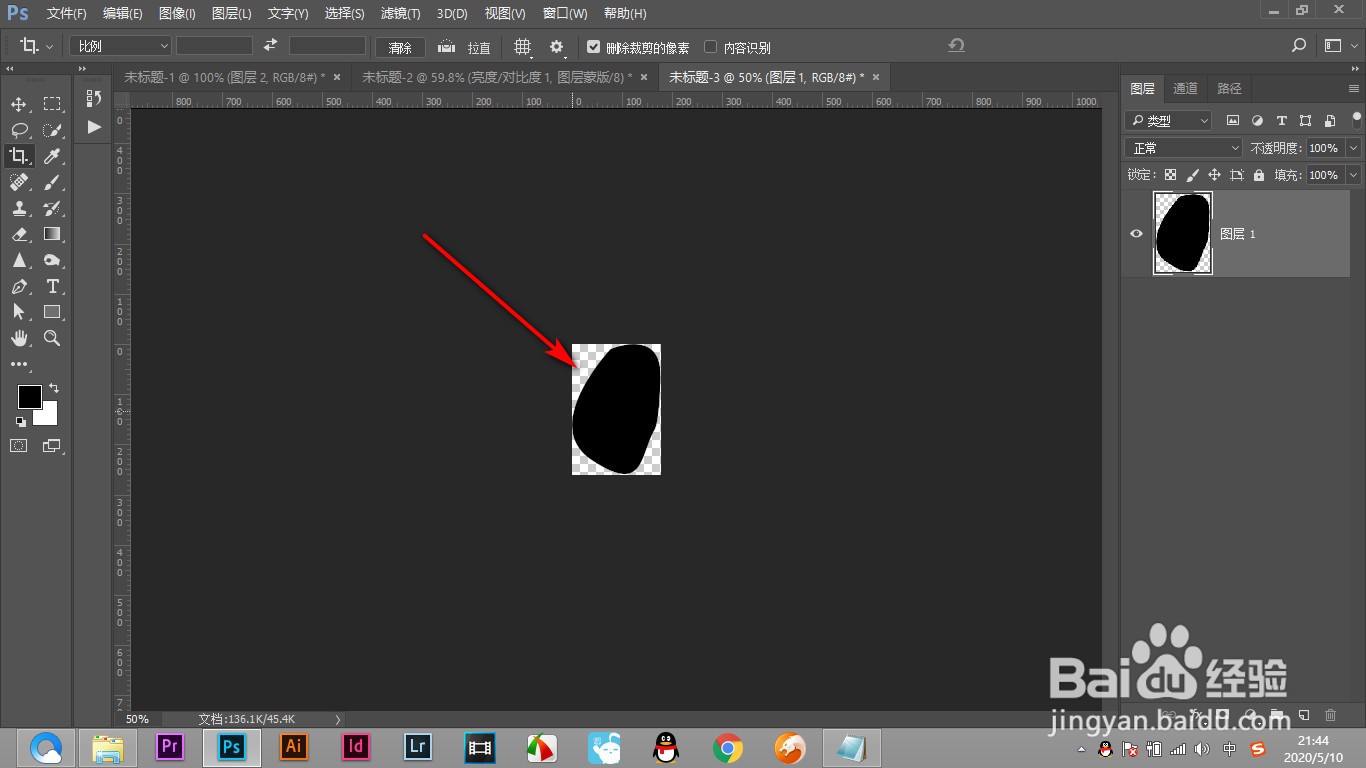Click the black foreground color swatch
1366x768 pixels.
(x=29, y=396)
